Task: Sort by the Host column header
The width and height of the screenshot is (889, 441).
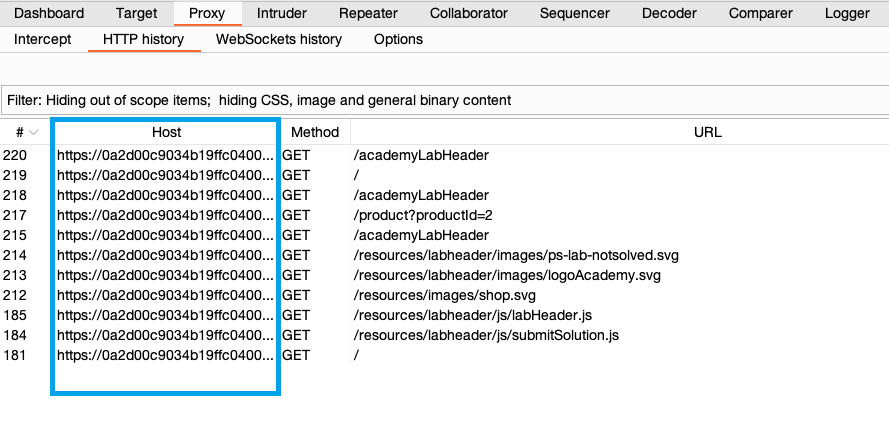Action: pos(166,132)
